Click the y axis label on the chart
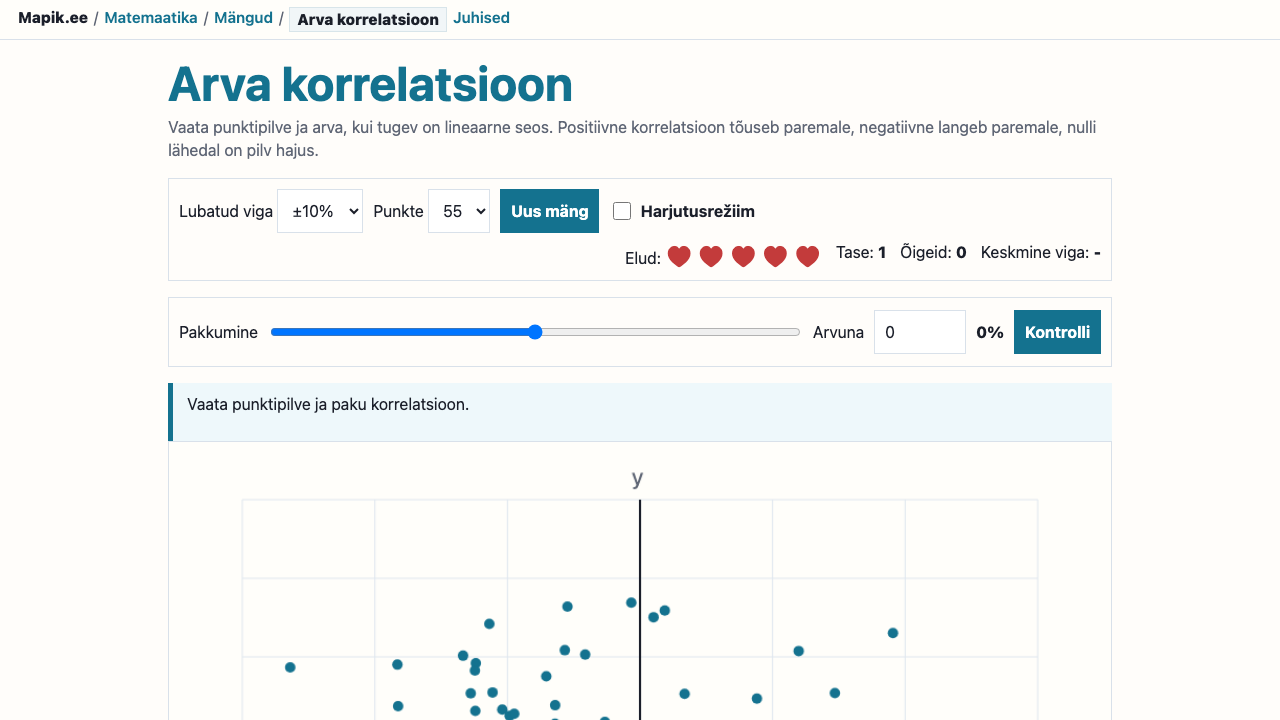Screen dimensions: 1280x720 (637, 478)
